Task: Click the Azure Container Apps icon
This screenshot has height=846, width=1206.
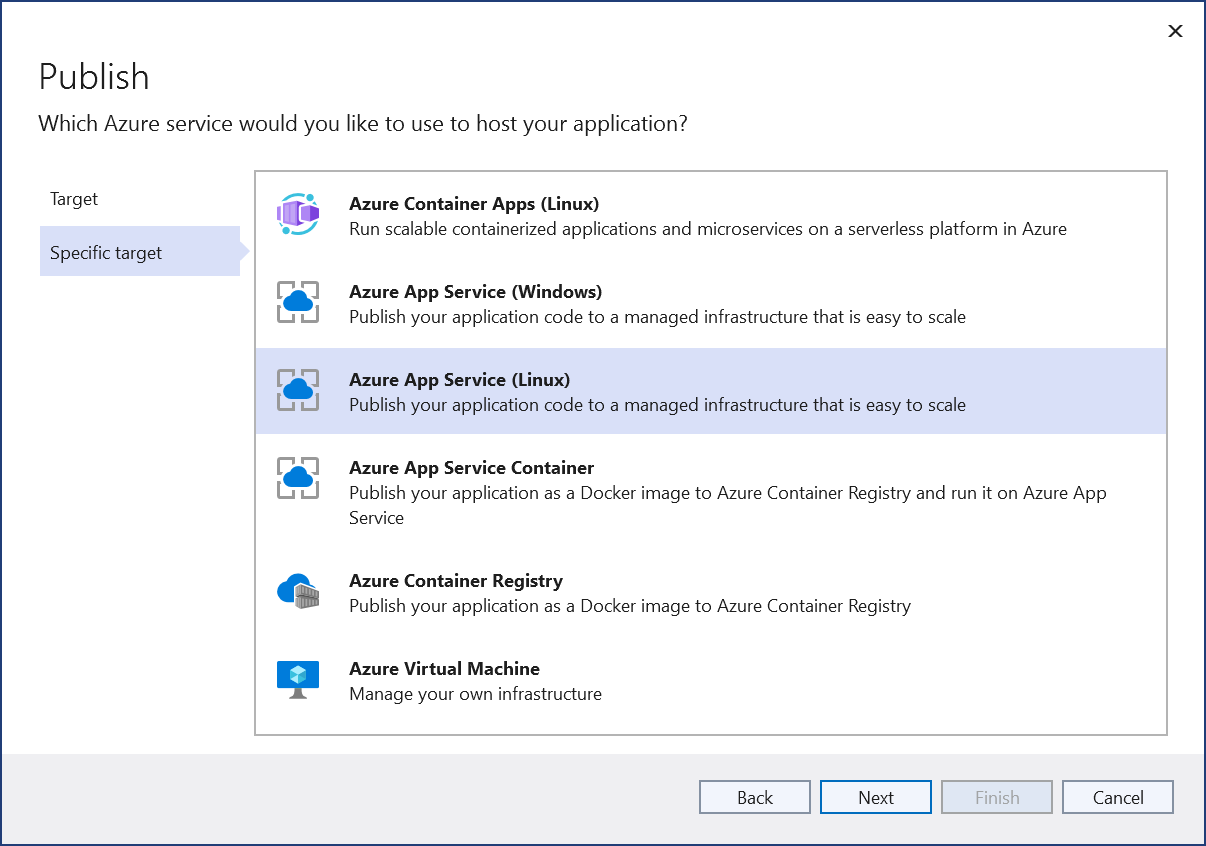Action: [297, 215]
